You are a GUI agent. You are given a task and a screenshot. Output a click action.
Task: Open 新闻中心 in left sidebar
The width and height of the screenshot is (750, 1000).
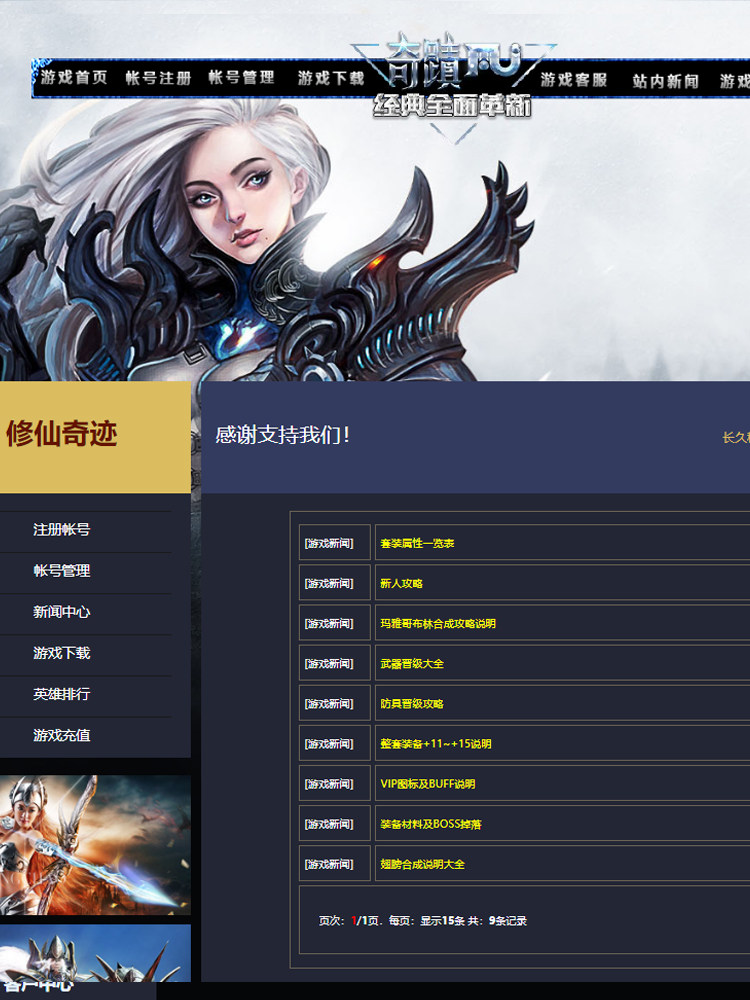tap(61, 612)
